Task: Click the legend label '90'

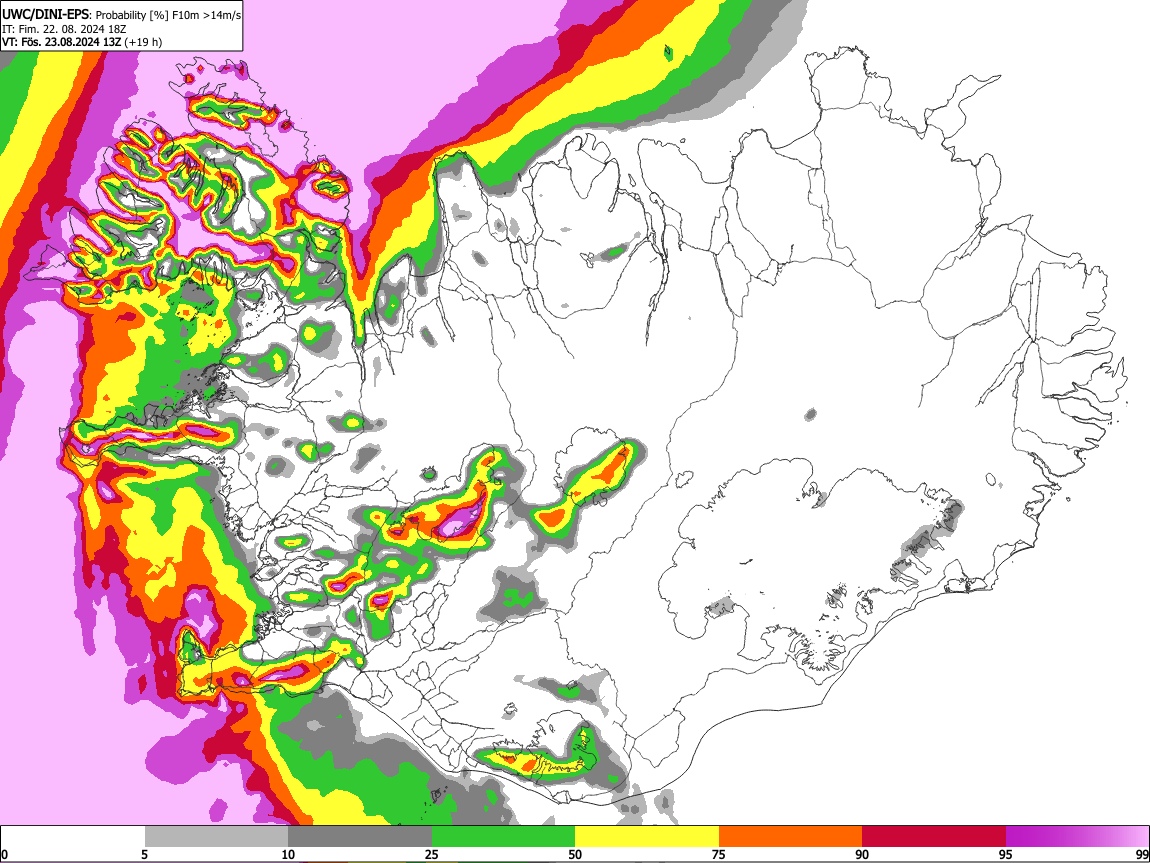Action: (x=862, y=854)
